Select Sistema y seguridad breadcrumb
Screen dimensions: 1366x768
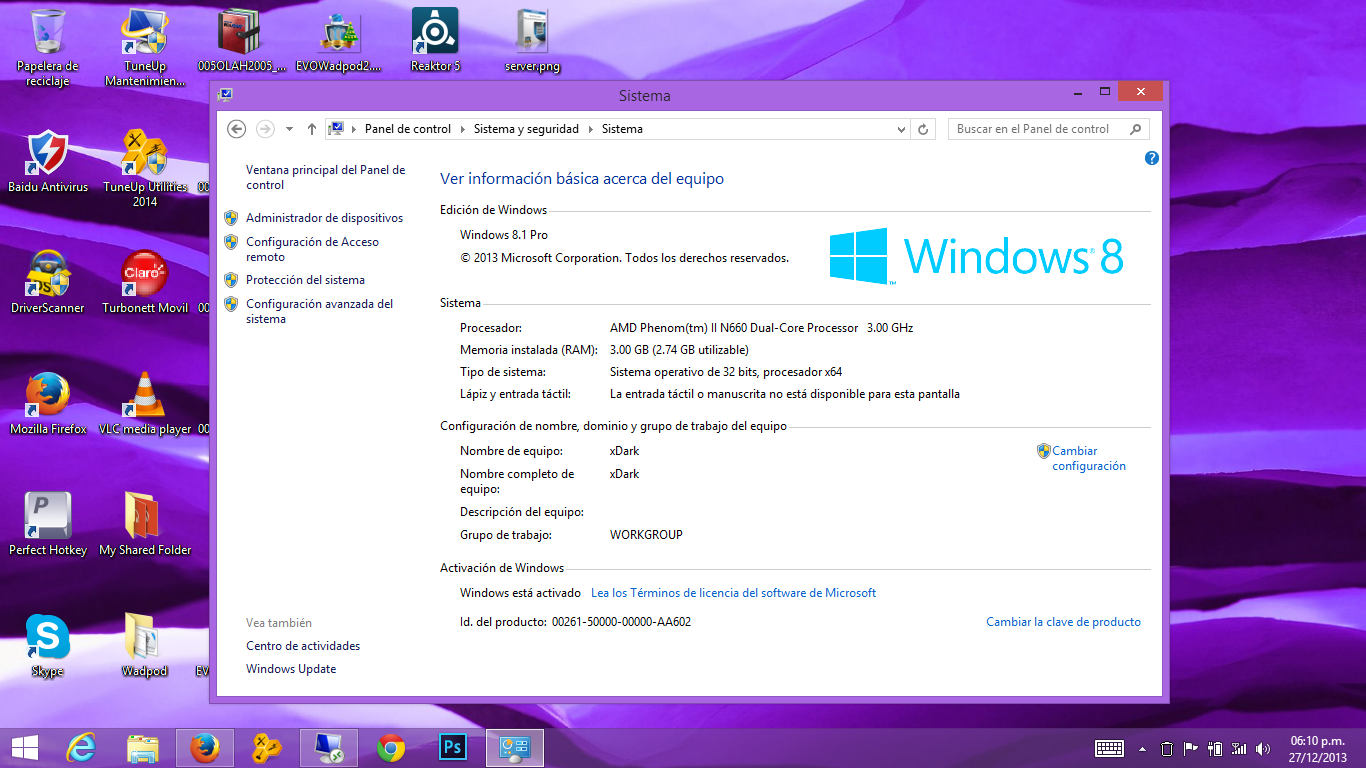pos(526,129)
